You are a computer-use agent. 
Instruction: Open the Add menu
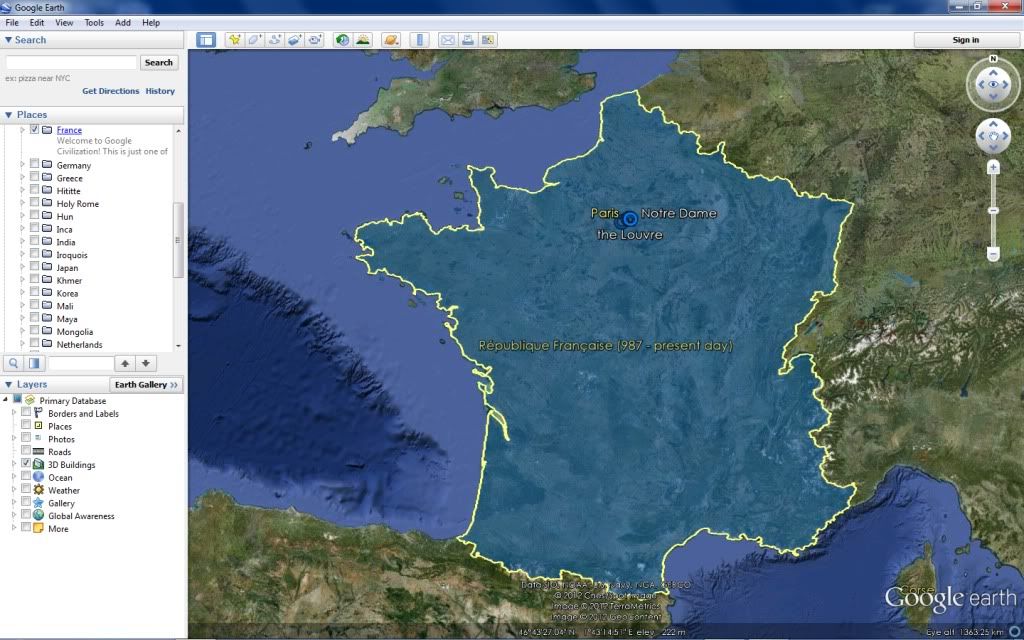(123, 22)
